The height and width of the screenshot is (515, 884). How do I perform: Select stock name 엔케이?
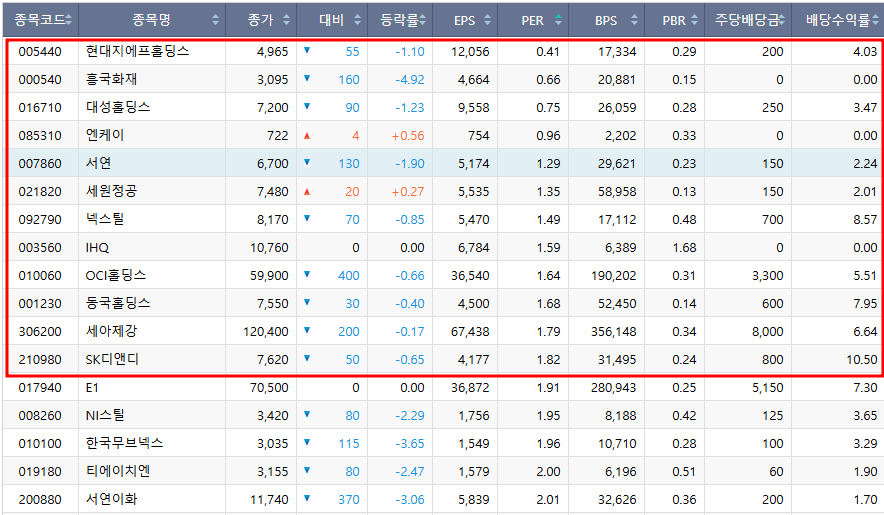105,135
